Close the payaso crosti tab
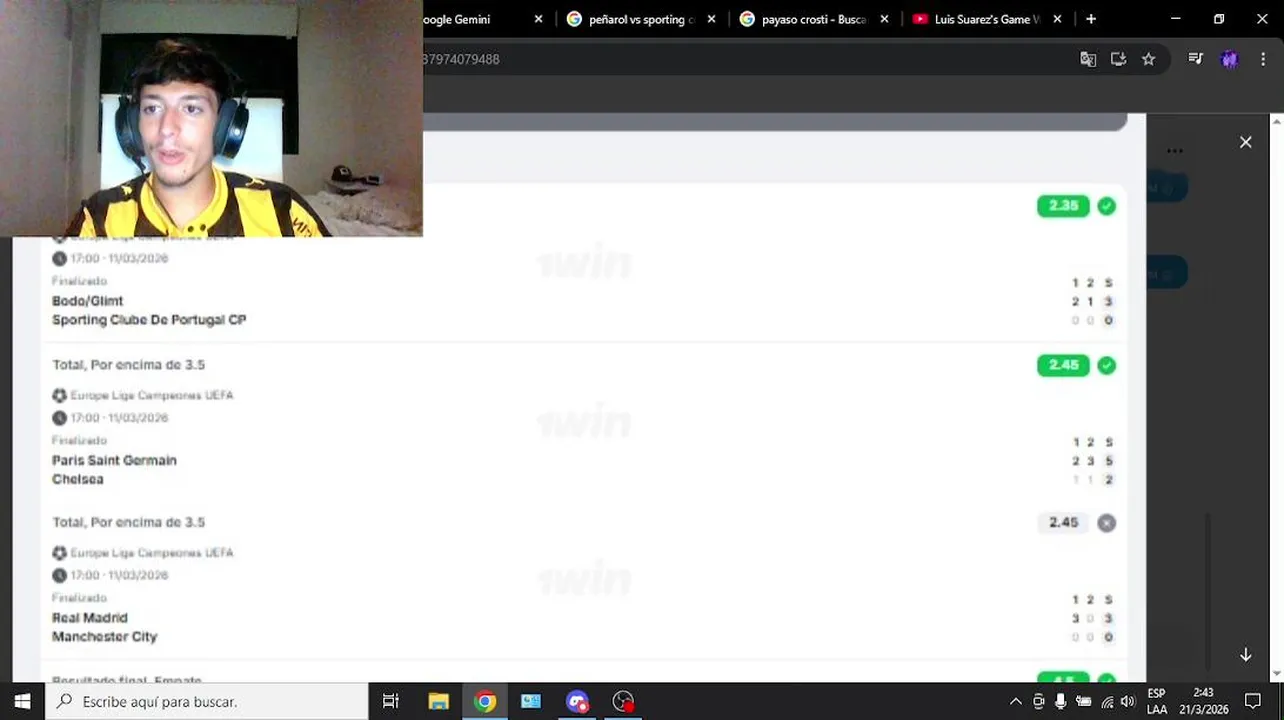1284x720 pixels. click(884, 19)
